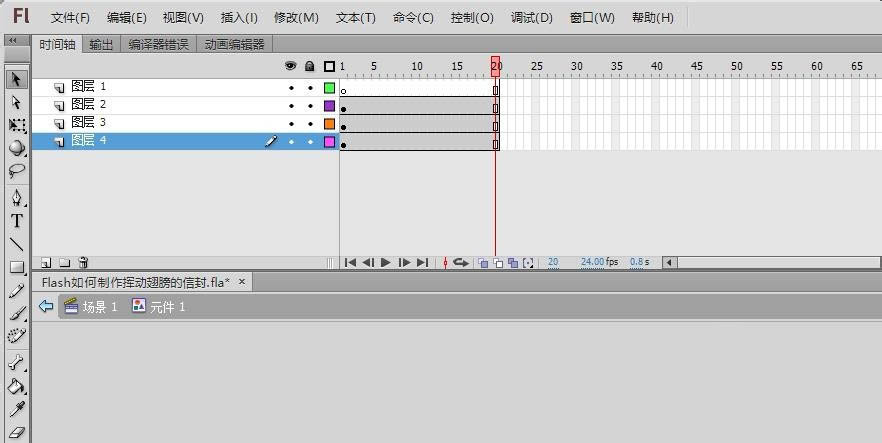Pick the Pen tool in toolbox
Image resolution: width=882 pixels, height=443 pixels.
click(16, 198)
